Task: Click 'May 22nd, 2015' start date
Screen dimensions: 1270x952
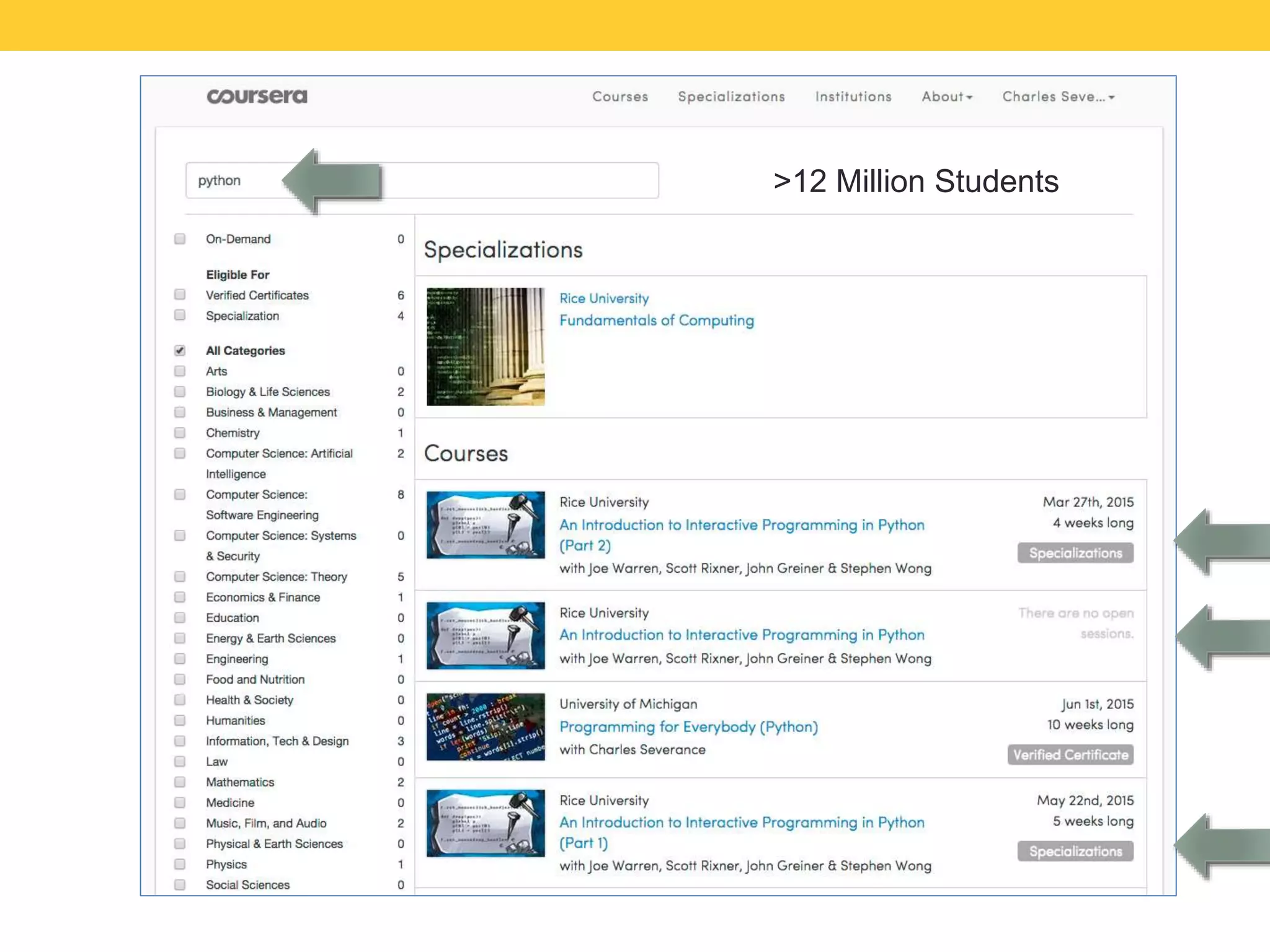Action: [1085, 800]
